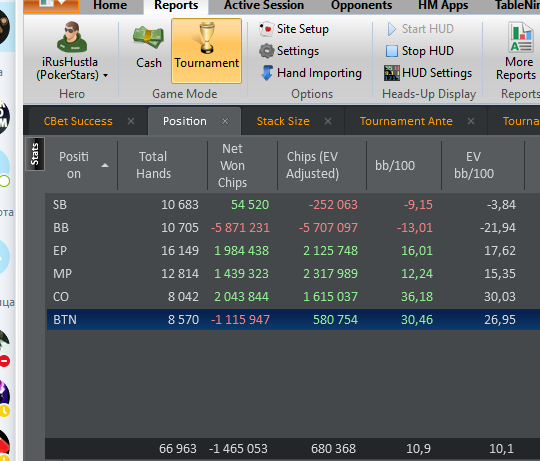
Task: Close the Stack Size tab
Action: click(328, 121)
